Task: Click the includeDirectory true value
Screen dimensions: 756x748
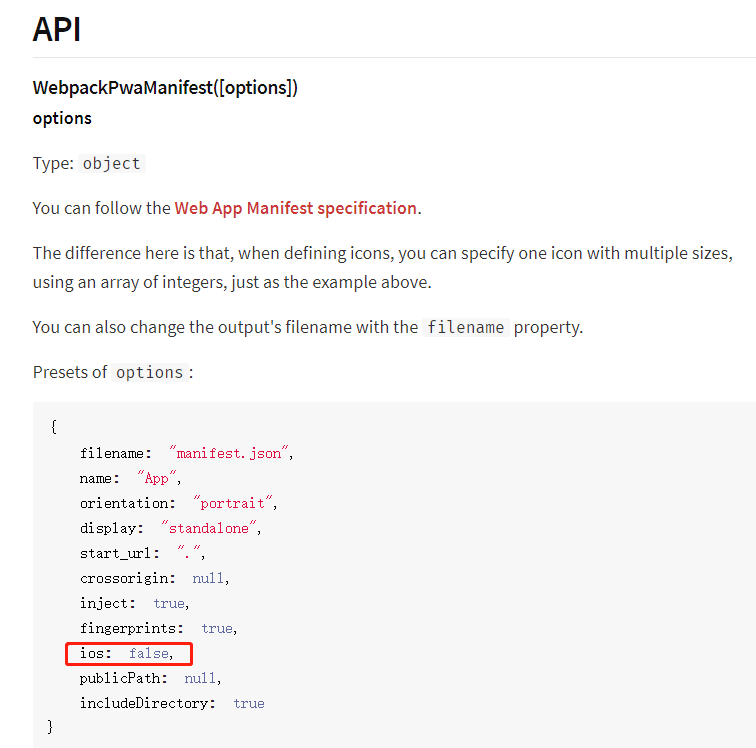Action: click(x=249, y=703)
